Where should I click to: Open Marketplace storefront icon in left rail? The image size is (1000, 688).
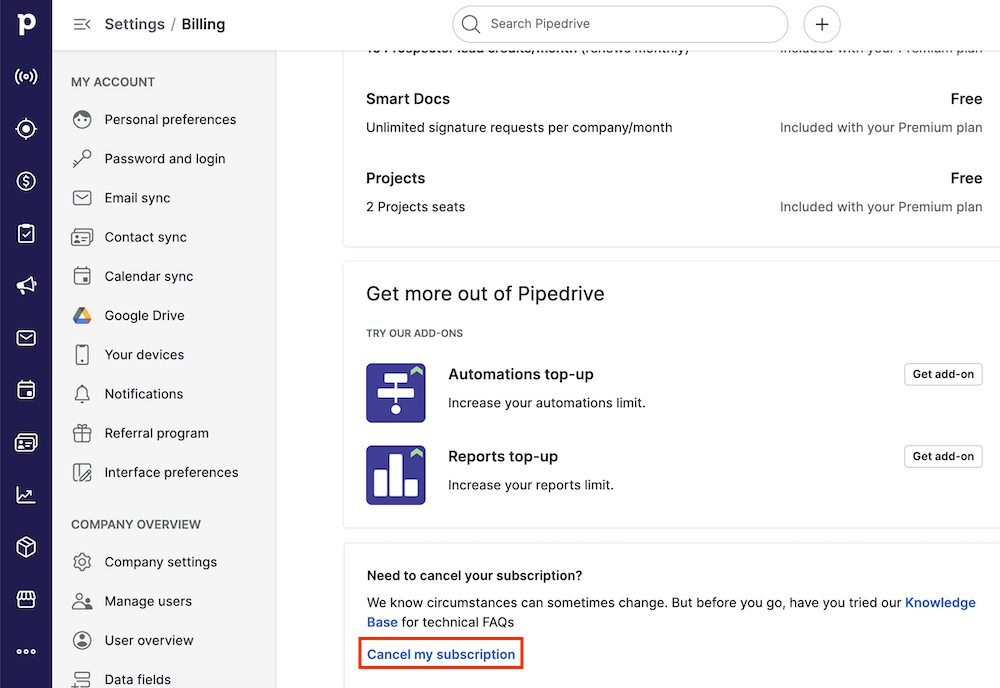26,599
